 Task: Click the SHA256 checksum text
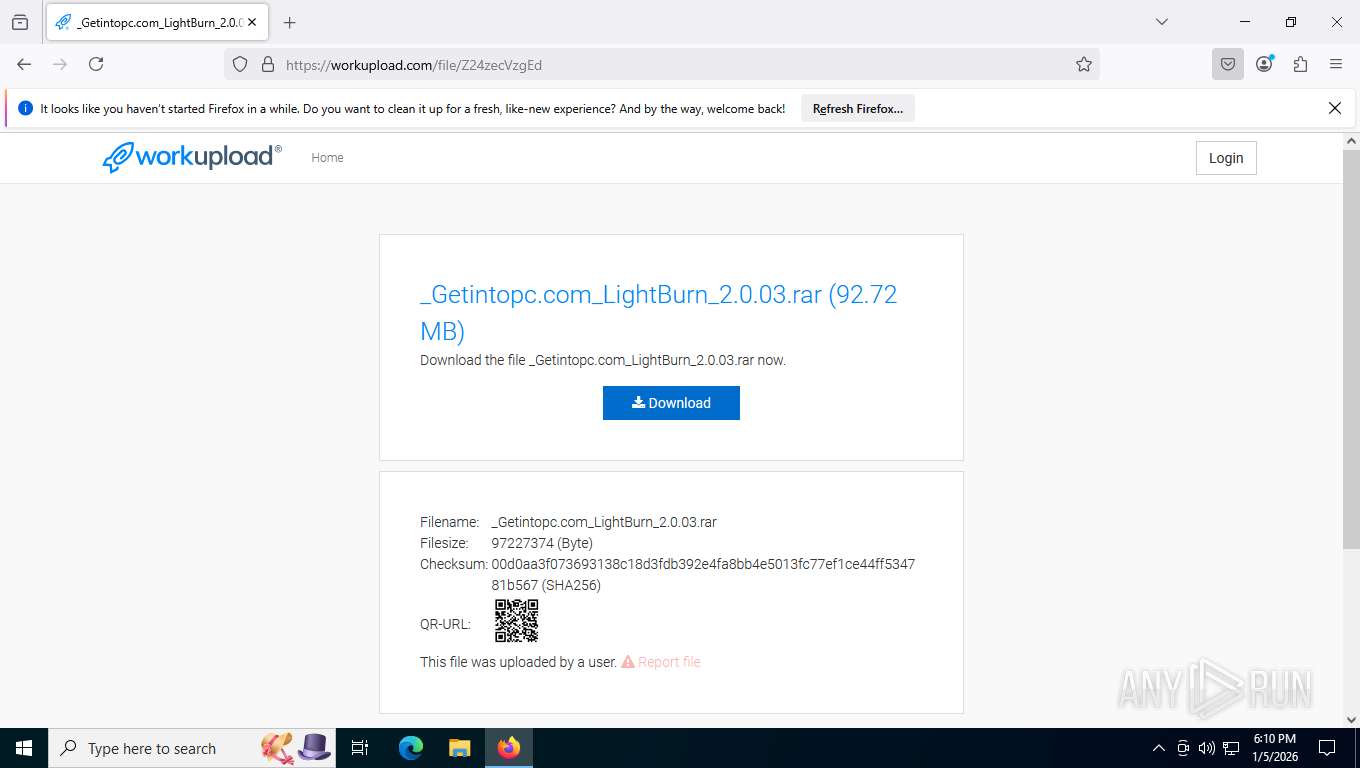(703, 575)
